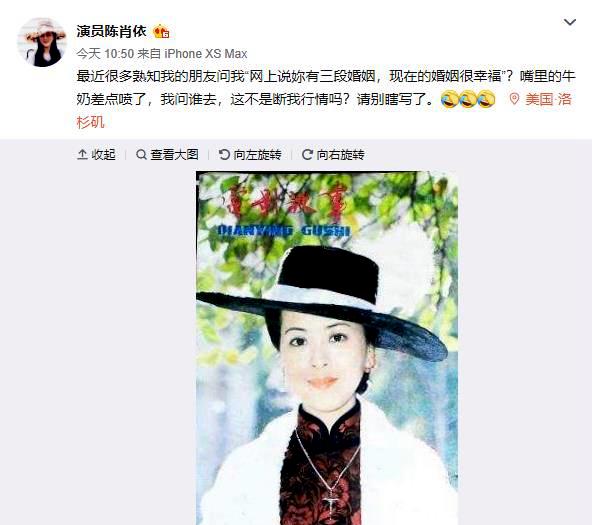Open the post options chevron menu
This screenshot has height=525, width=592.
[x=569, y=23]
